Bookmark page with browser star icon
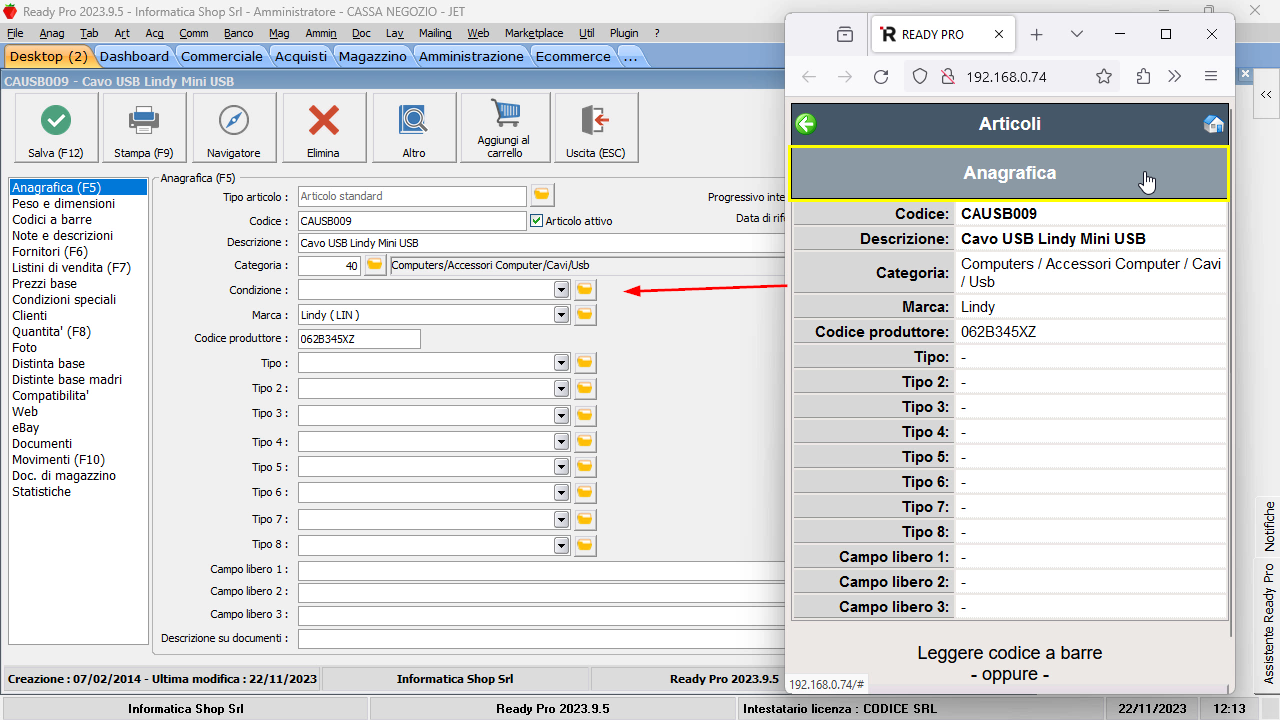This screenshot has width=1280, height=720. click(x=1104, y=77)
